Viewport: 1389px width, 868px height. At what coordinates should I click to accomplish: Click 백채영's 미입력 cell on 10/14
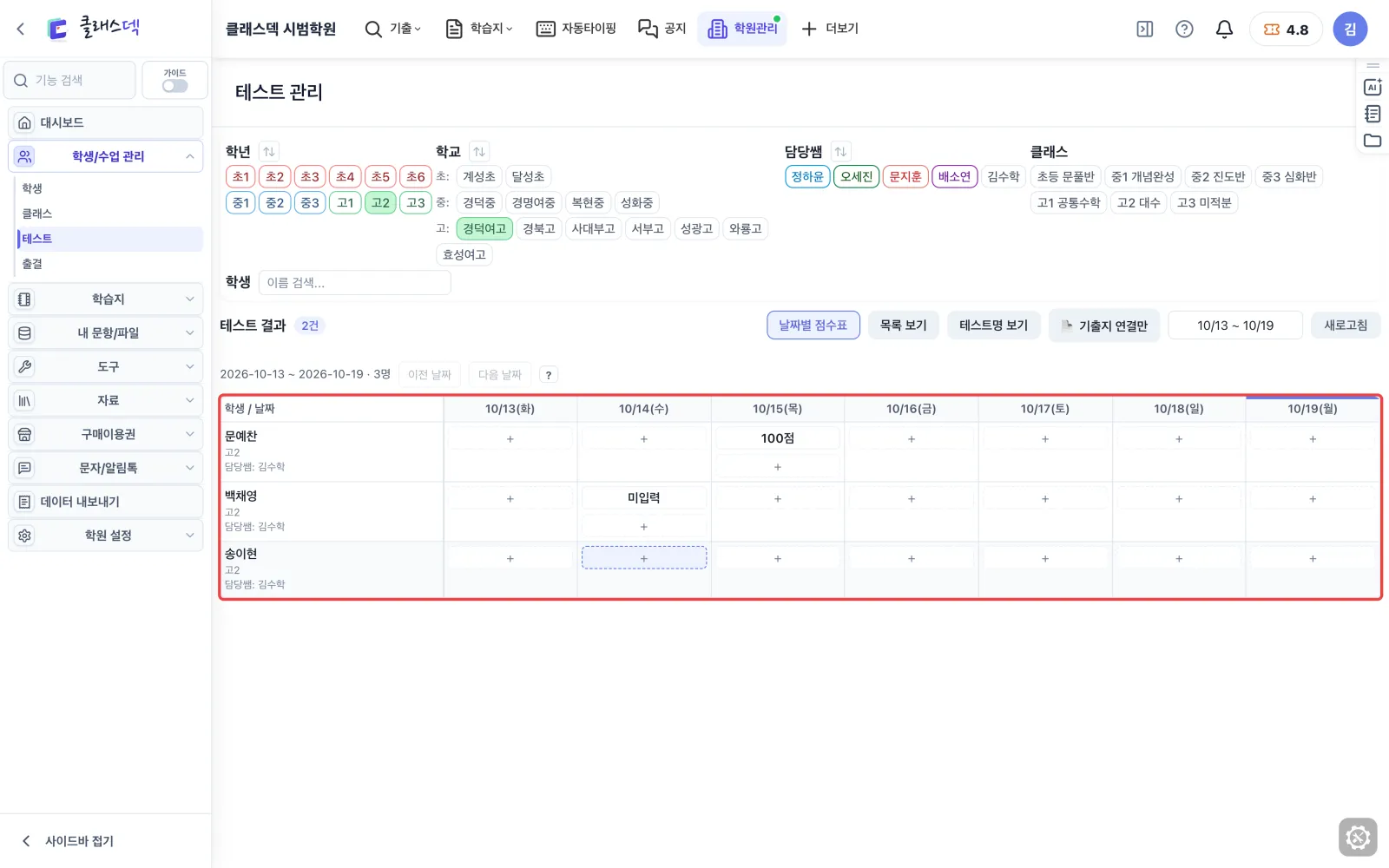pos(643,498)
